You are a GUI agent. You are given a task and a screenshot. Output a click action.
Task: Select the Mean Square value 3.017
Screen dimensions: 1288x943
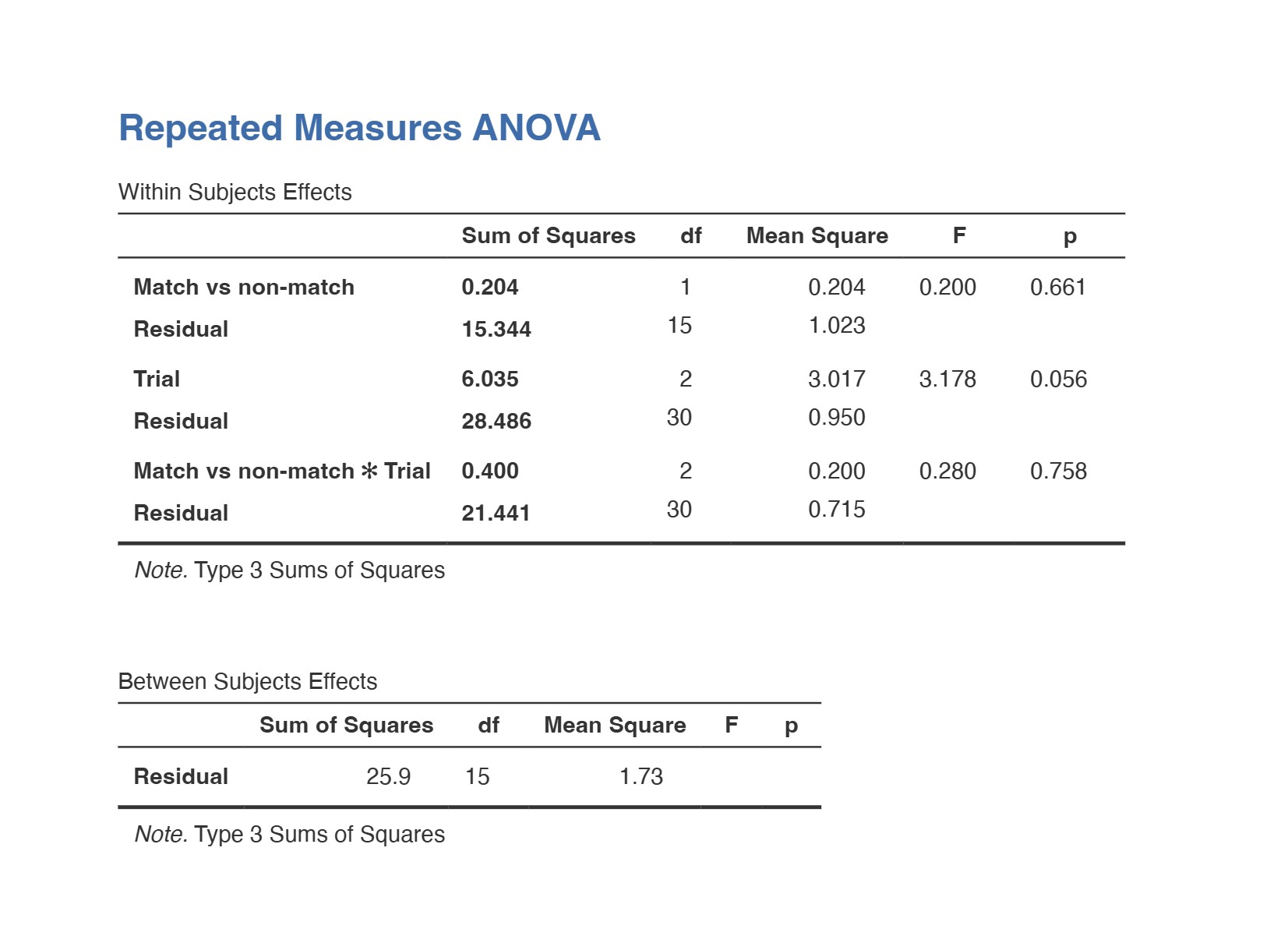click(x=836, y=380)
